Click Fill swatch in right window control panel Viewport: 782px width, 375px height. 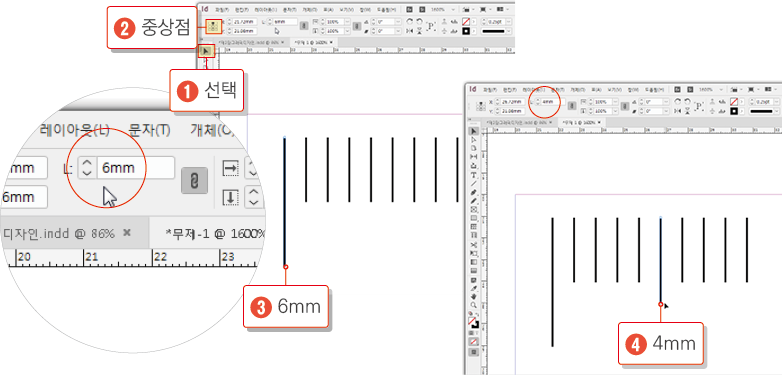pos(734,101)
